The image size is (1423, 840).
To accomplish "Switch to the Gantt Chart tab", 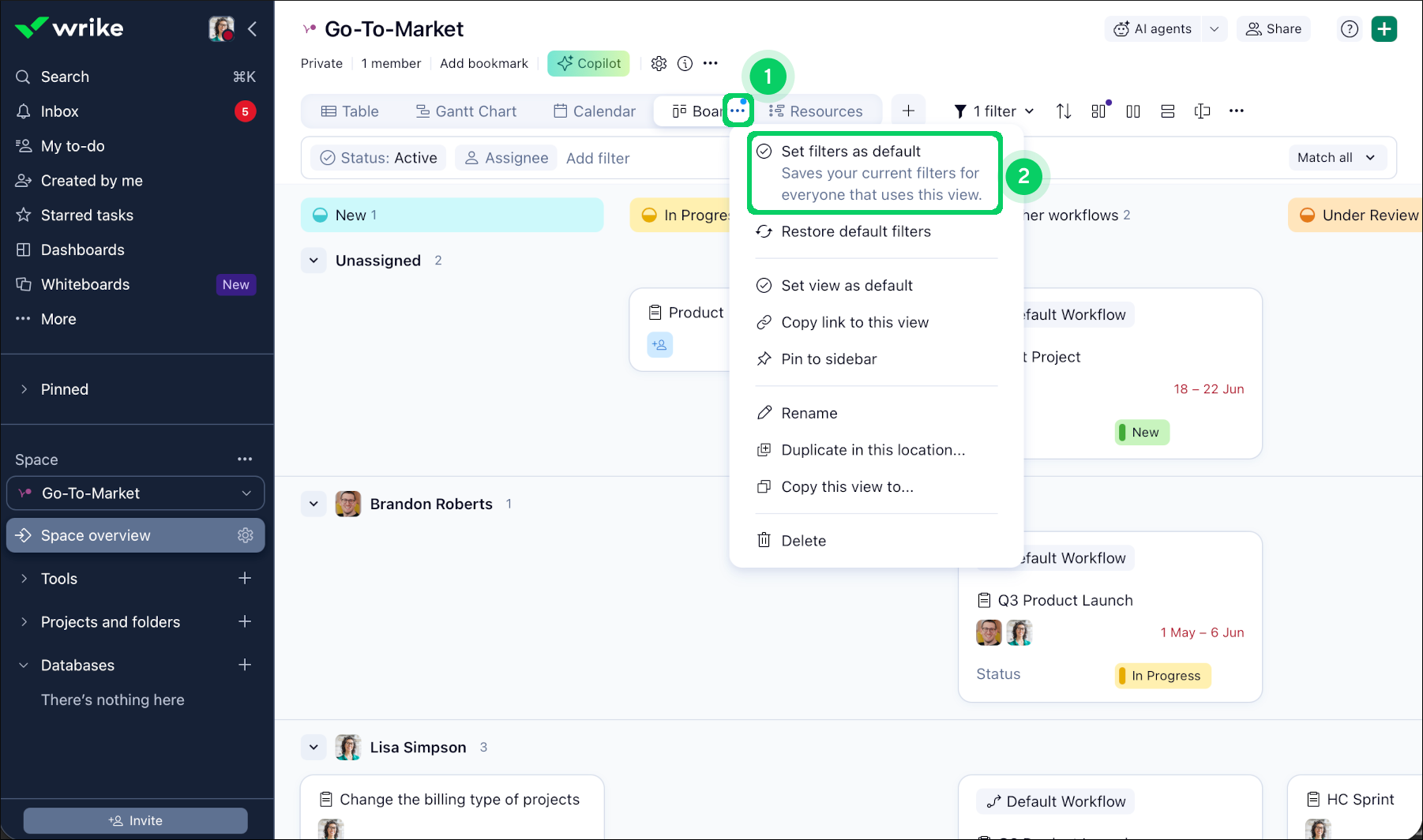I will (x=466, y=111).
